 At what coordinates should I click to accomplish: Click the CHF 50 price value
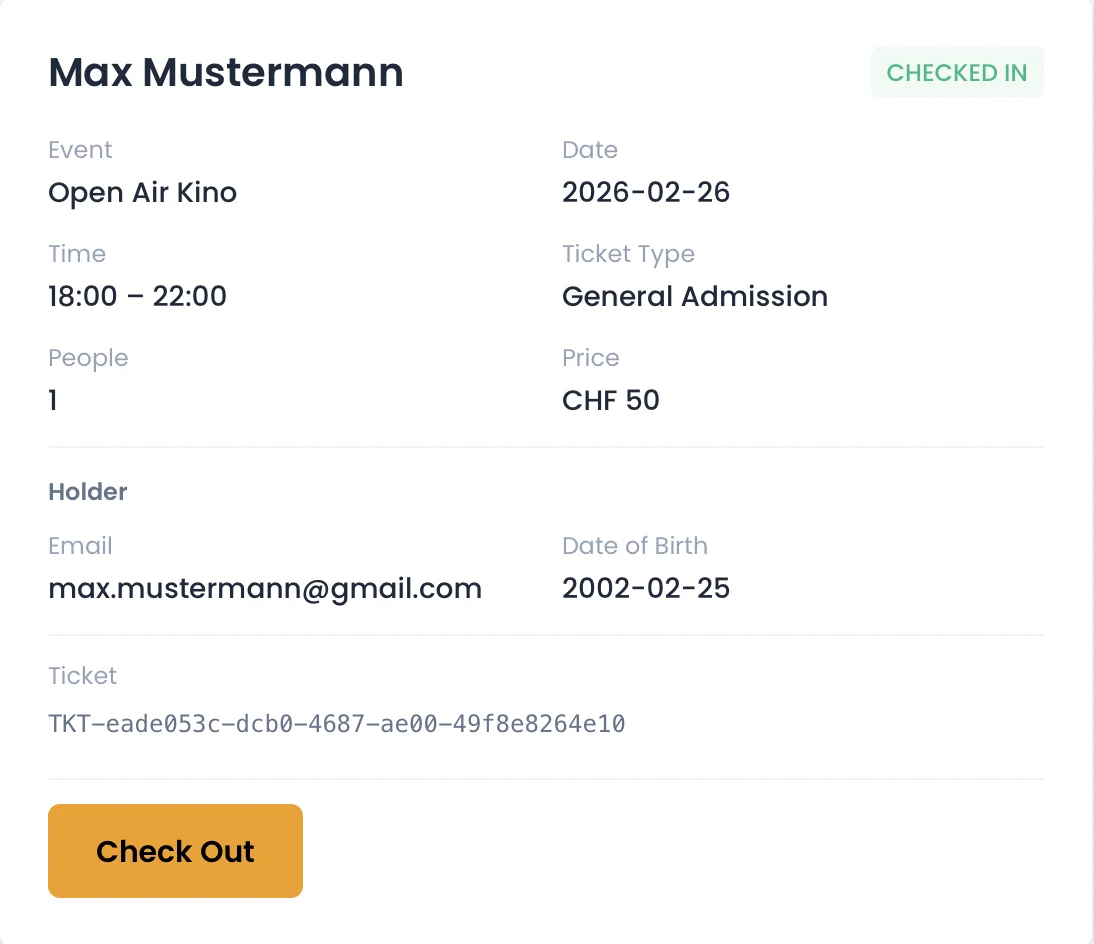coord(610,400)
